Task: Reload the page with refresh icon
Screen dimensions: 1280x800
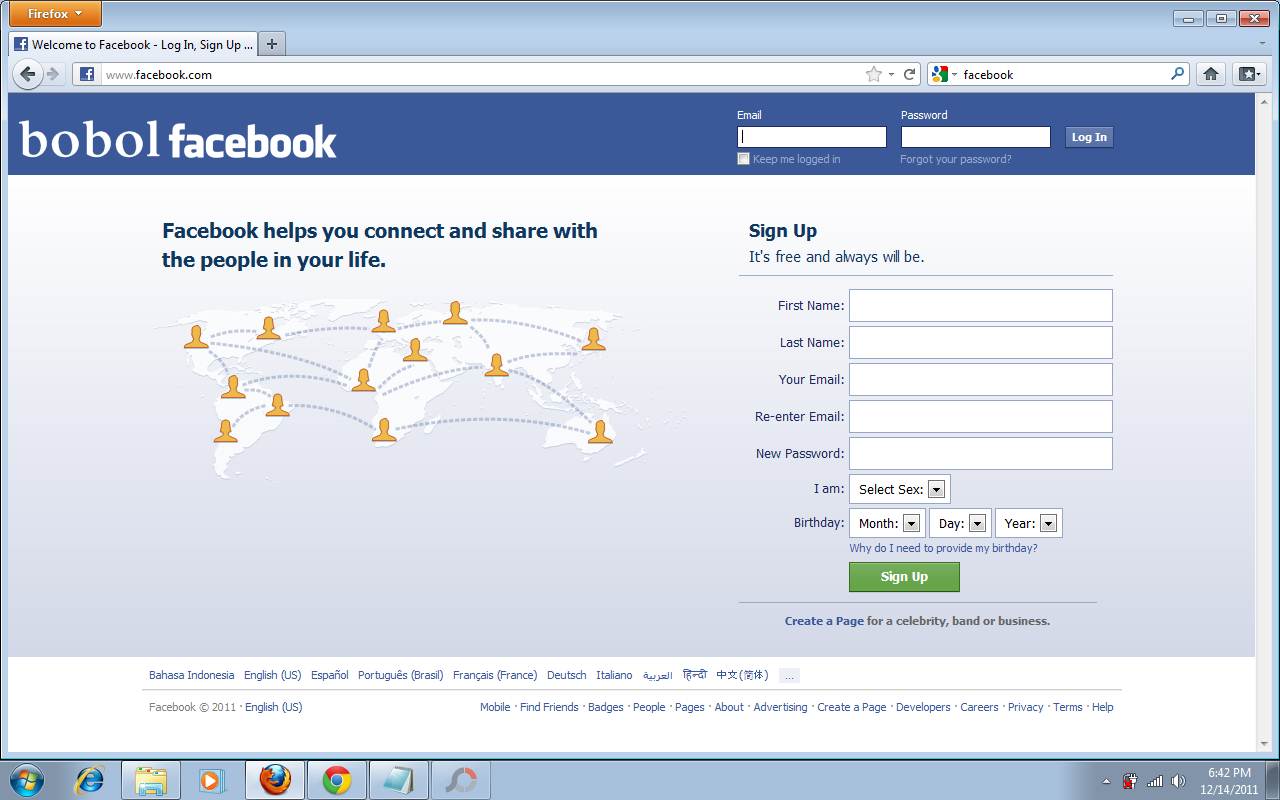Action: [910, 74]
